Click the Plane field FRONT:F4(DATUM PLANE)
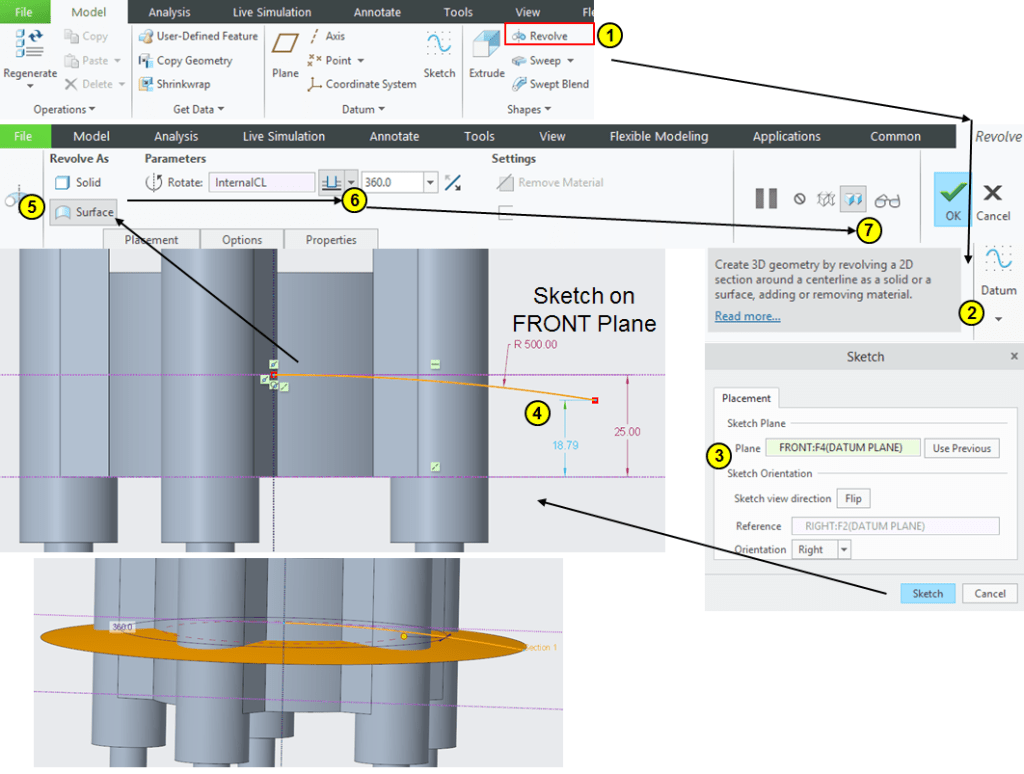 tap(841, 448)
